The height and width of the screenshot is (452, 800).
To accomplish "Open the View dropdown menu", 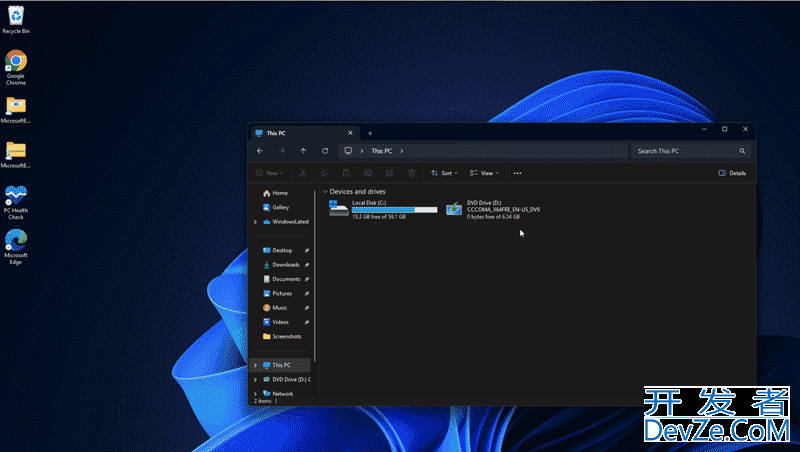I will 484,173.
